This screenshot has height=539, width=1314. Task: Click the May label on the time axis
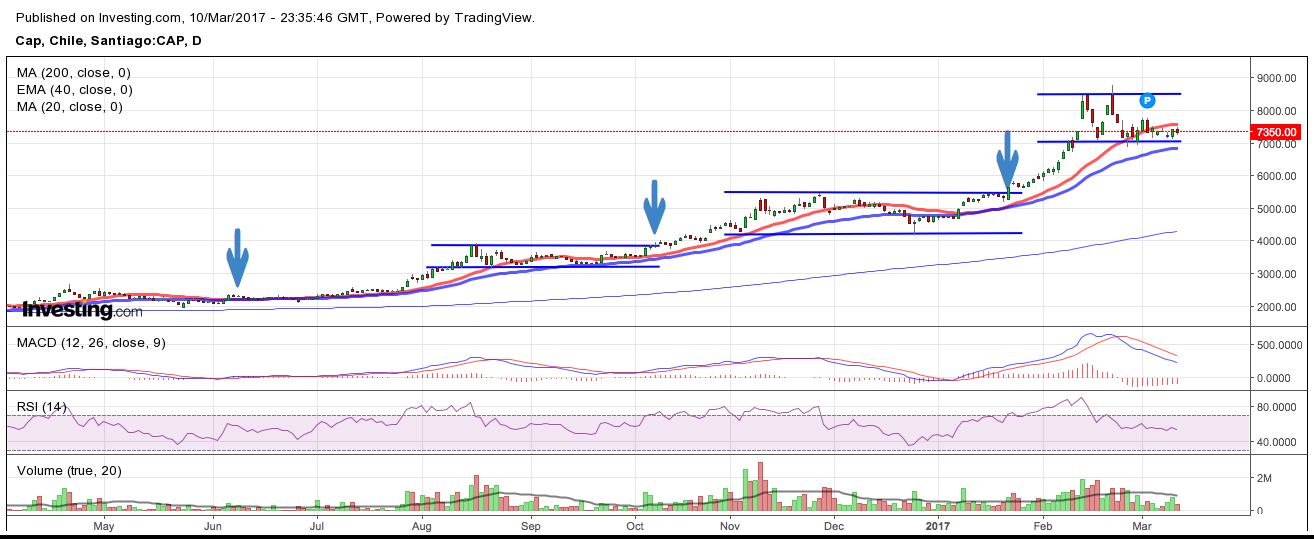104,525
